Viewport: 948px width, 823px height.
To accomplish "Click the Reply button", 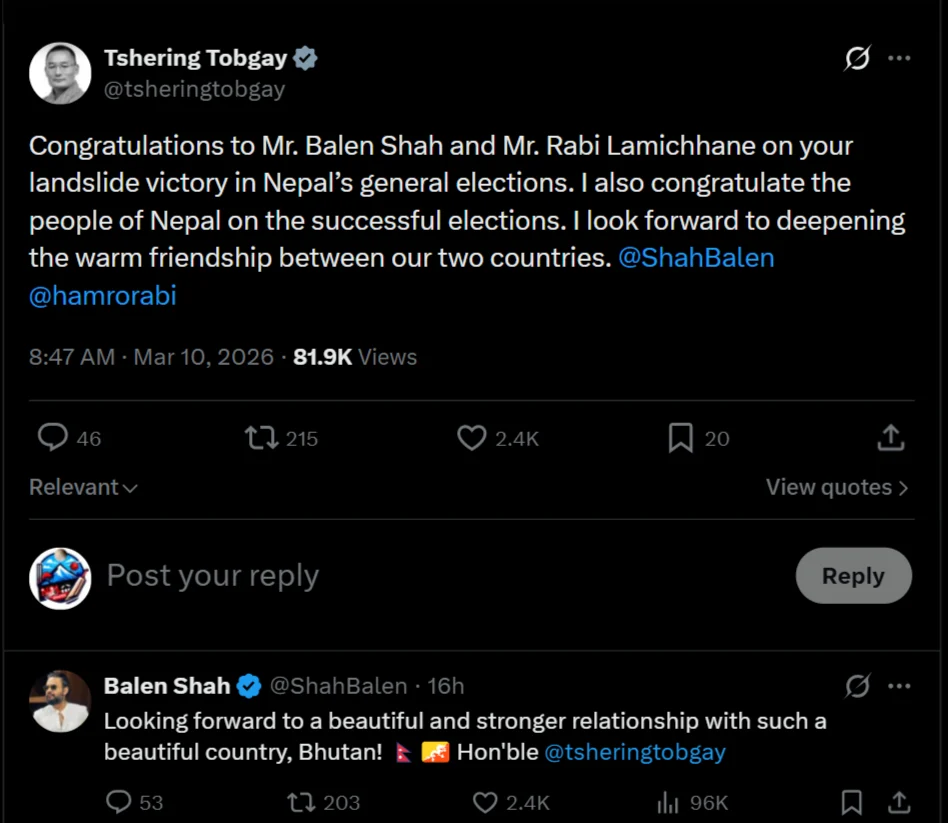I will pos(853,576).
